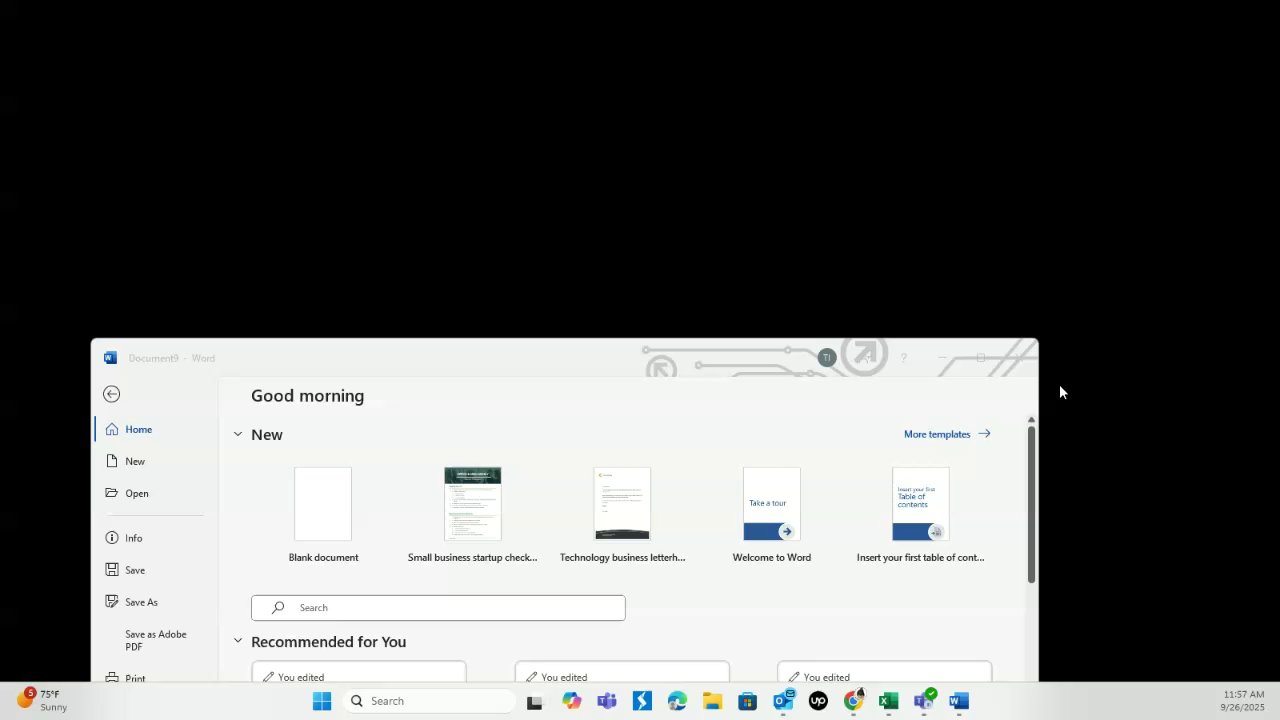This screenshot has width=1280, height=720.
Task: Open the blue S app in taskbar
Action: 642,701
